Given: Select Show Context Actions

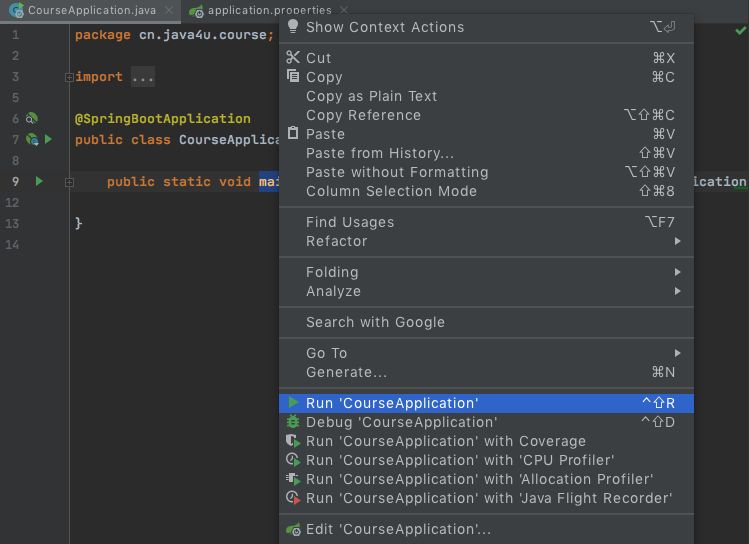Looking at the screenshot, I should coord(385,27).
